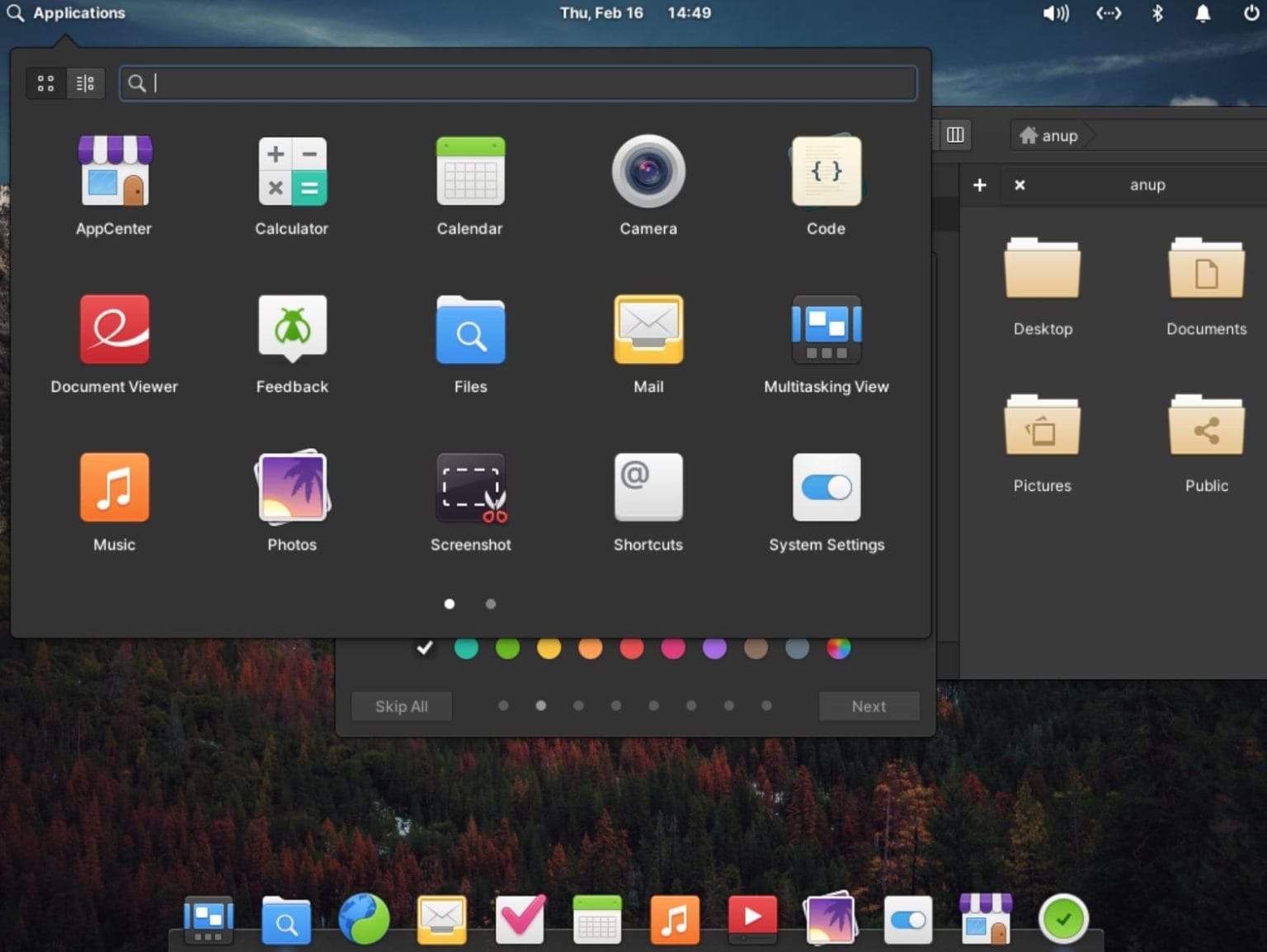Open the sound indicator dropdown

click(x=1055, y=13)
